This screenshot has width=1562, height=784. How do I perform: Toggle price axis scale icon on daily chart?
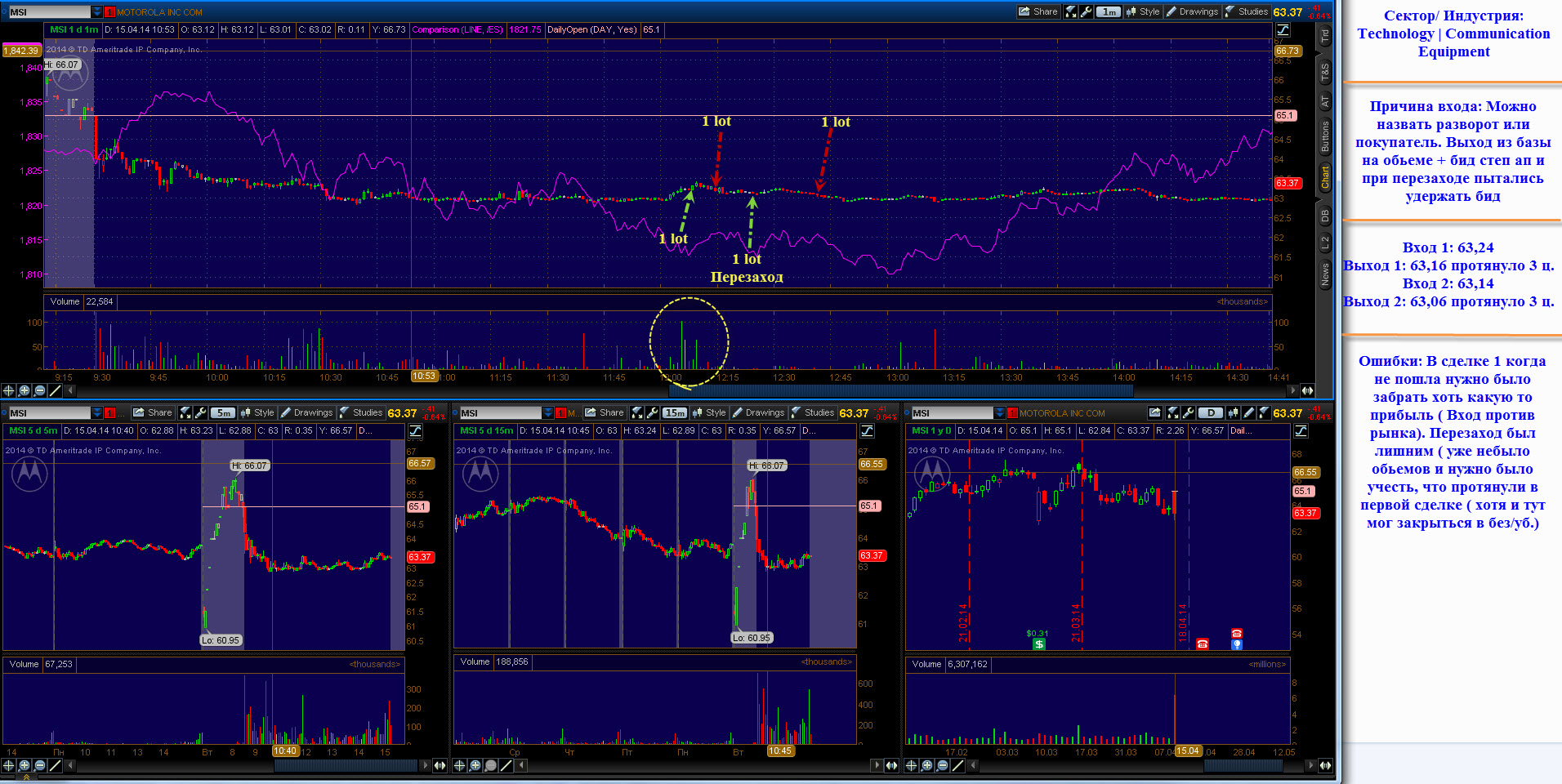[x=1301, y=430]
